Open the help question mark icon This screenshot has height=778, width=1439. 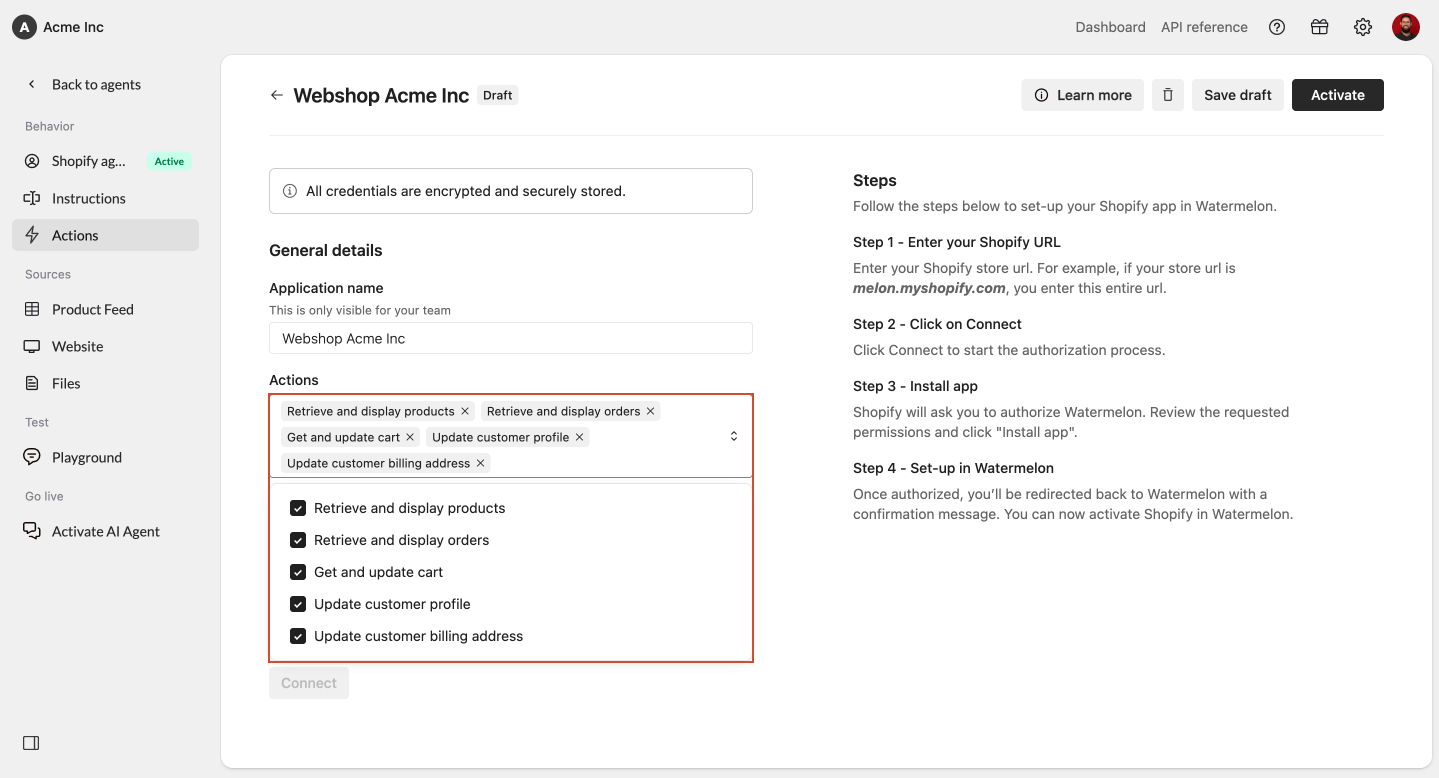(1277, 27)
